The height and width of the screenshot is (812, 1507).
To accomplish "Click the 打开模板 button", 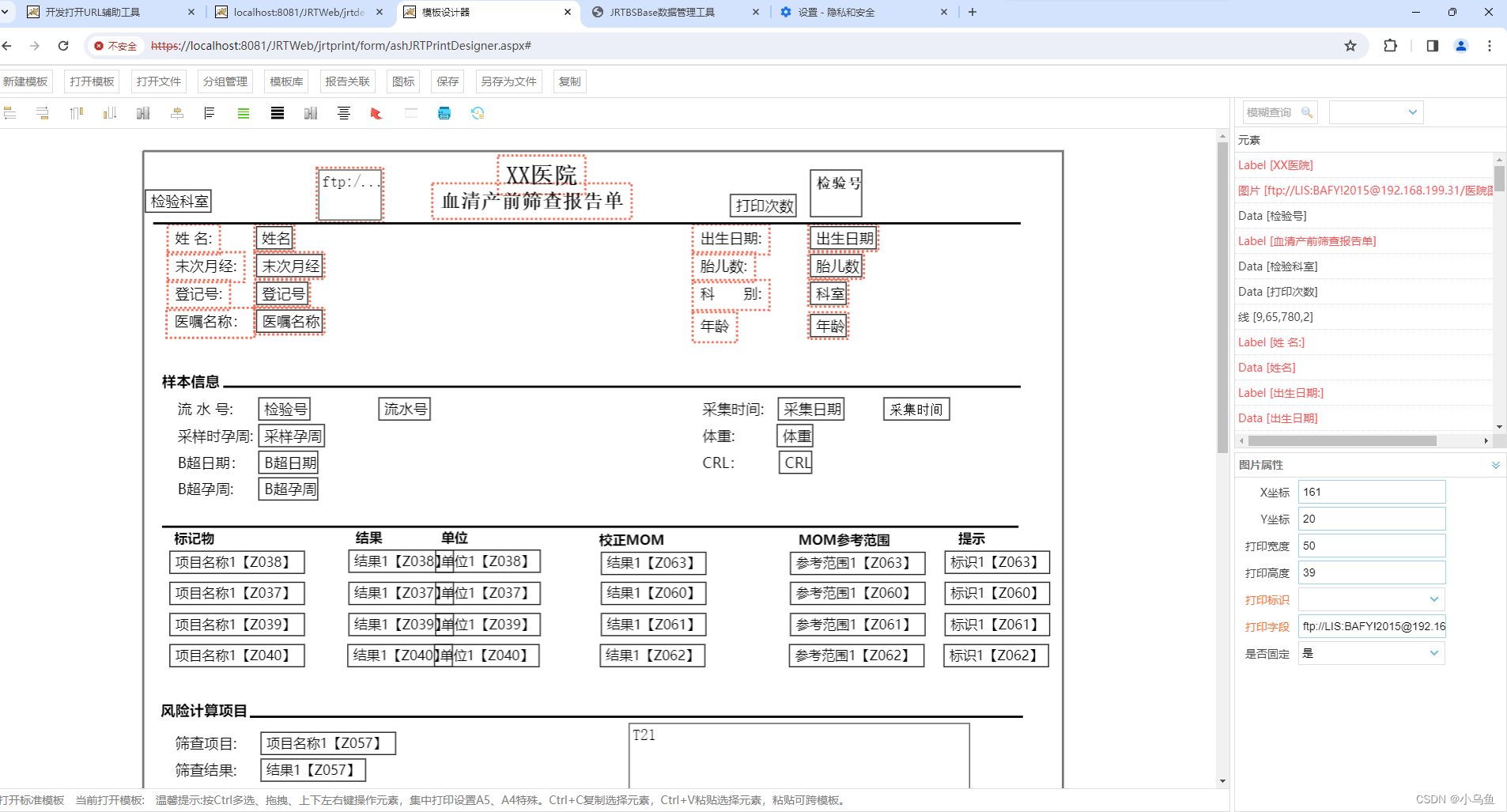I will point(92,81).
